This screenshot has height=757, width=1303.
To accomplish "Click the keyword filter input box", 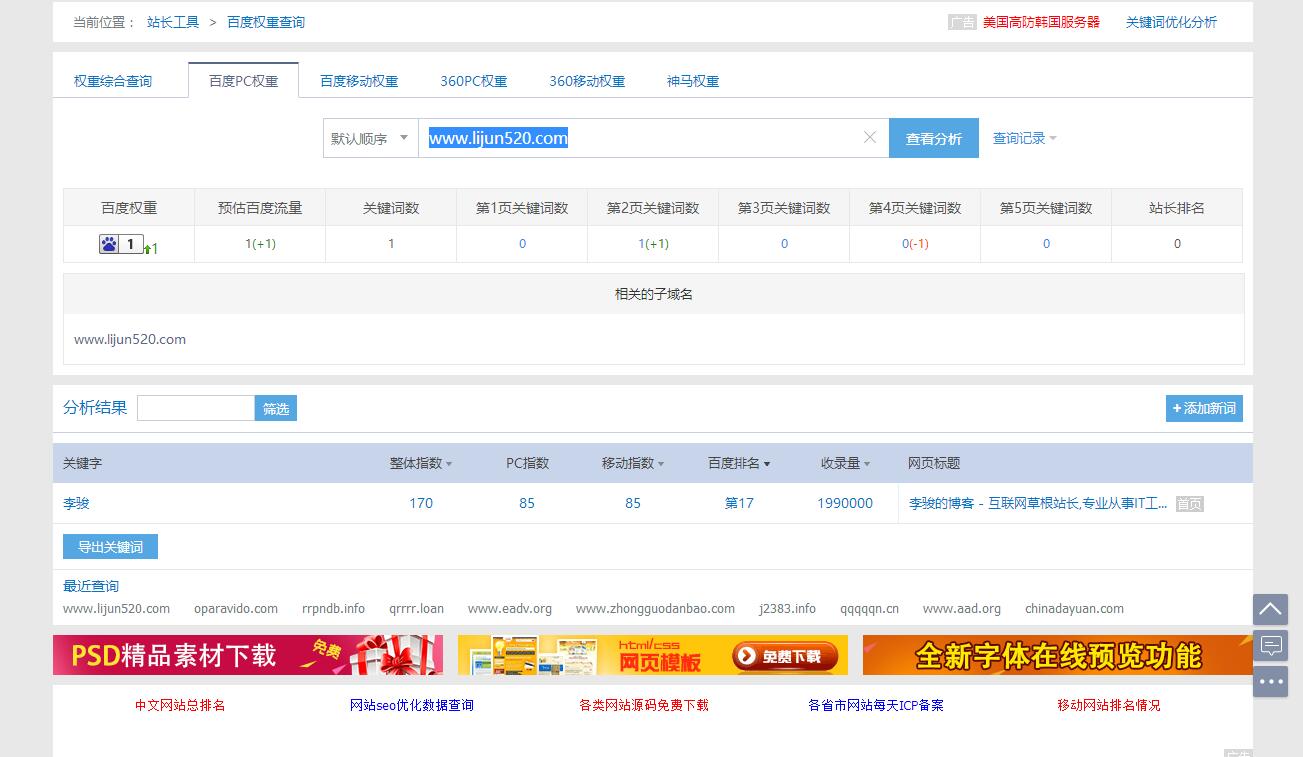I will pyautogui.click(x=196, y=408).
